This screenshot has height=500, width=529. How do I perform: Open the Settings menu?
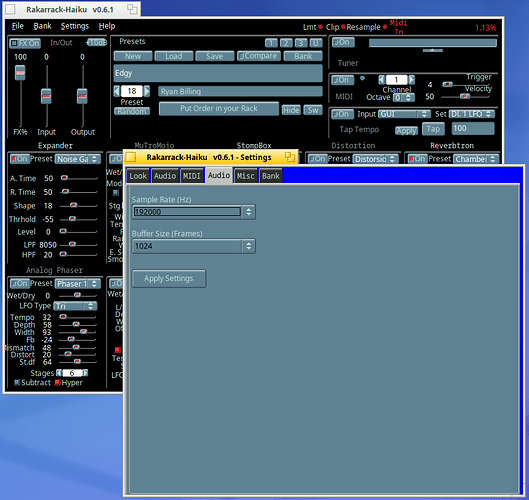[75, 26]
